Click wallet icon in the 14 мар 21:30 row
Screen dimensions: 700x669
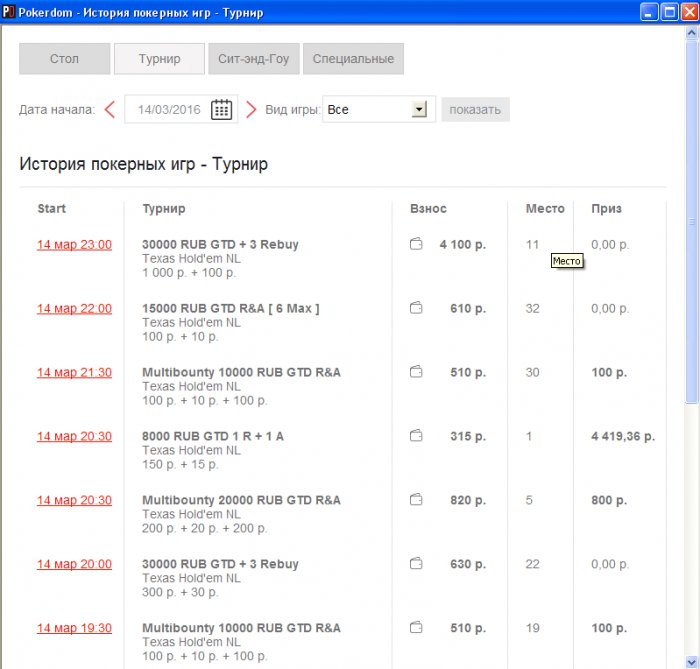click(x=416, y=371)
